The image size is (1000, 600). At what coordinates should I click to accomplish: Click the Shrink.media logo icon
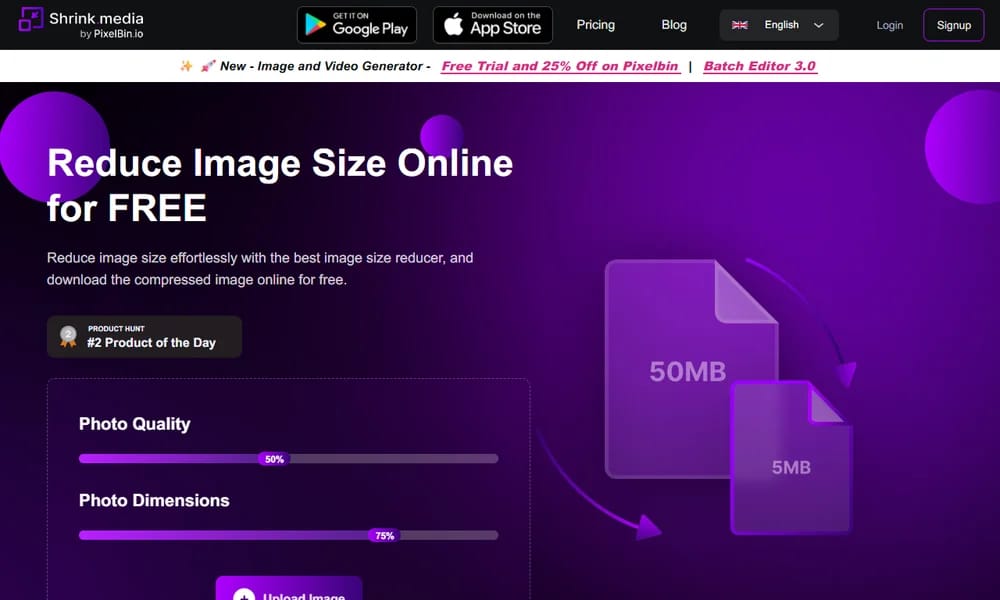pyautogui.click(x=31, y=19)
